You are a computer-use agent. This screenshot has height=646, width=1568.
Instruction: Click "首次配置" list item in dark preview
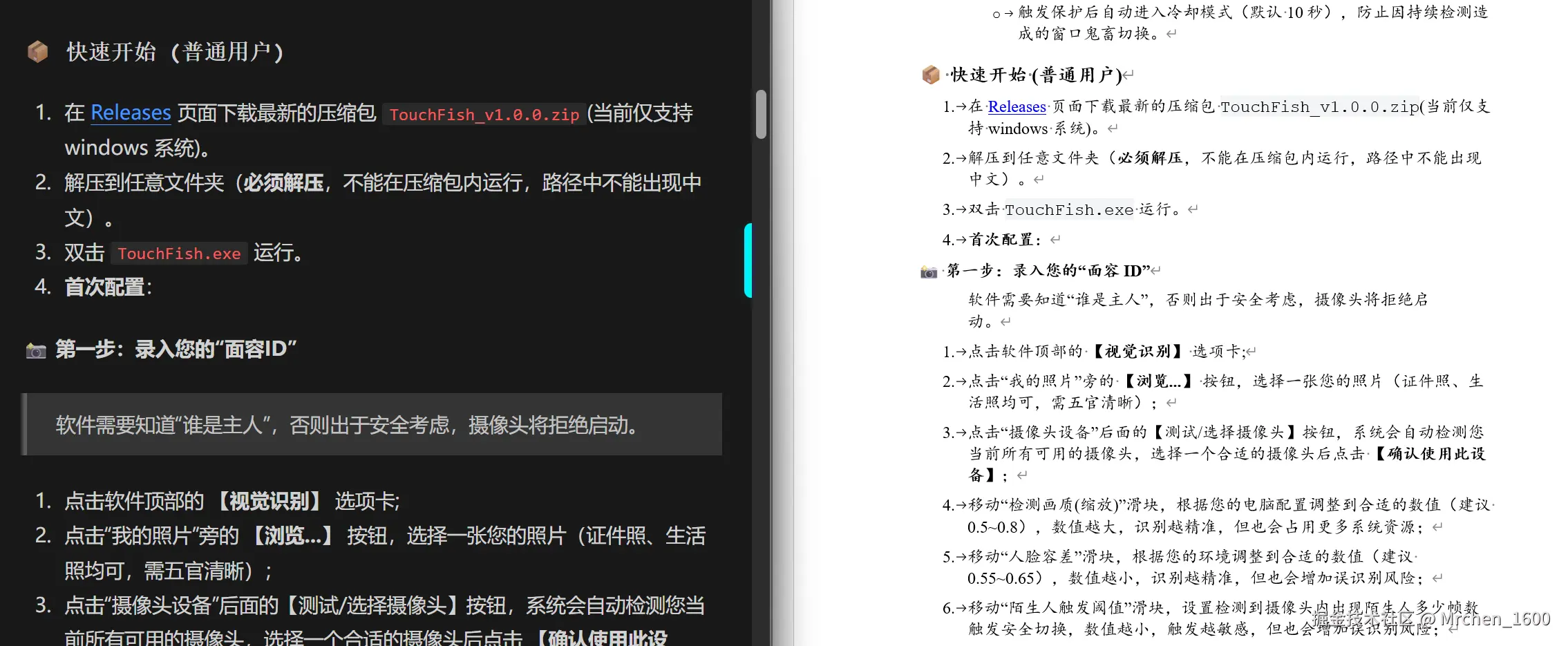[108, 287]
